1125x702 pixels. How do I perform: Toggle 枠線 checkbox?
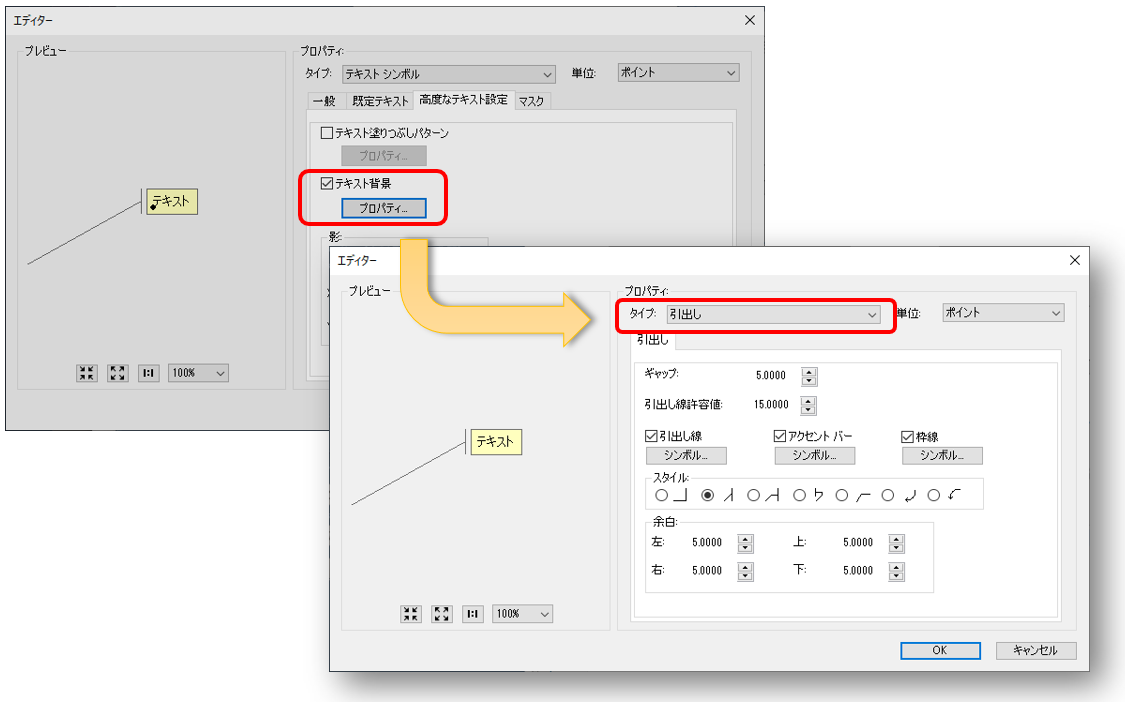pyautogui.click(x=908, y=437)
